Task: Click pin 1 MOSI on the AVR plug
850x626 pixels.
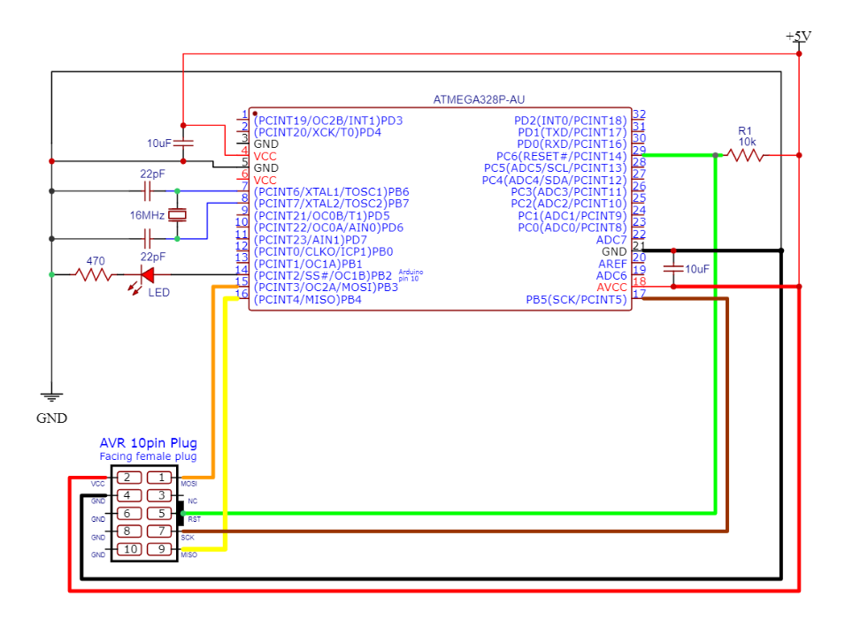Action: [160, 478]
